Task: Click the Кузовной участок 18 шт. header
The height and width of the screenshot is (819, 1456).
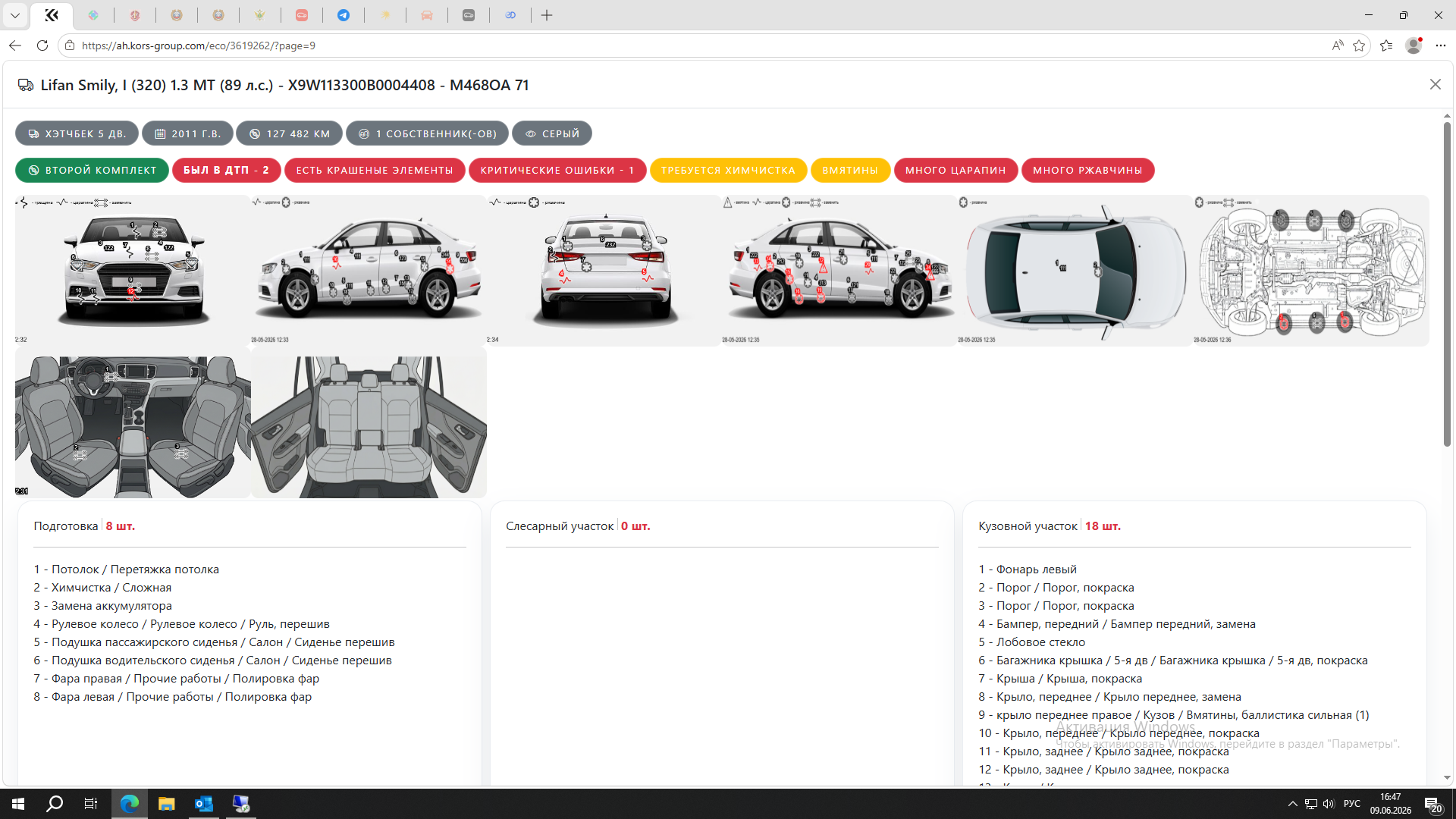Action: 1050,526
